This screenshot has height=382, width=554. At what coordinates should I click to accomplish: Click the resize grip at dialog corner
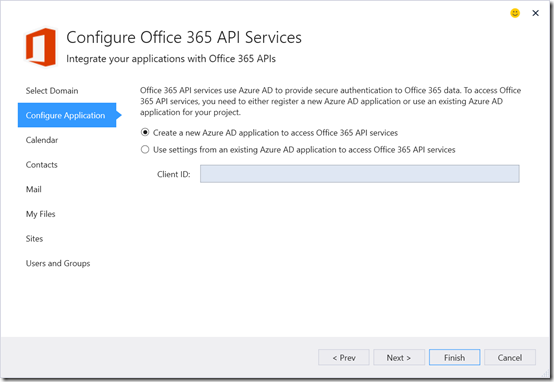[545, 373]
